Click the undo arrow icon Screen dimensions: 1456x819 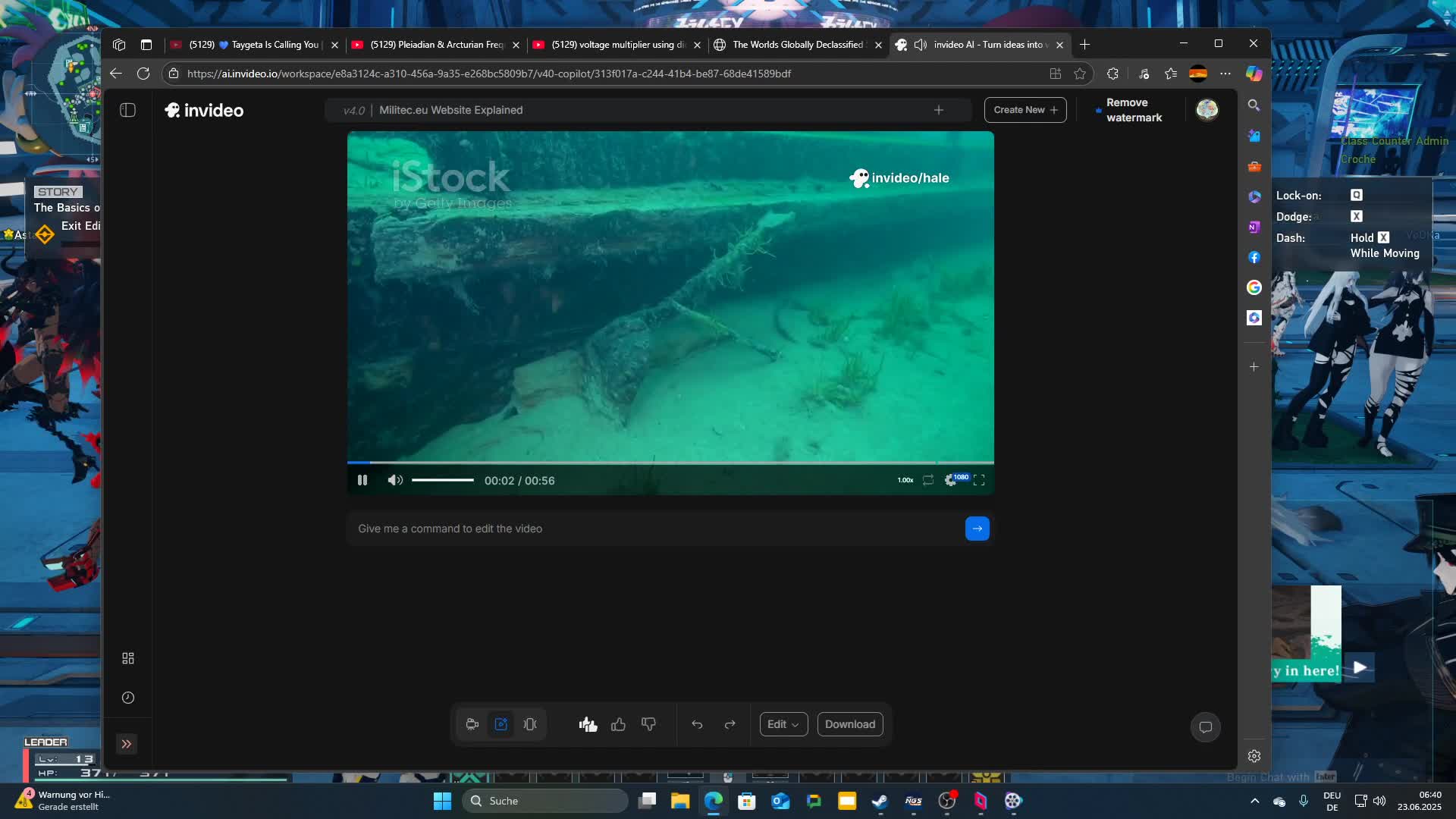pos(697,724)
